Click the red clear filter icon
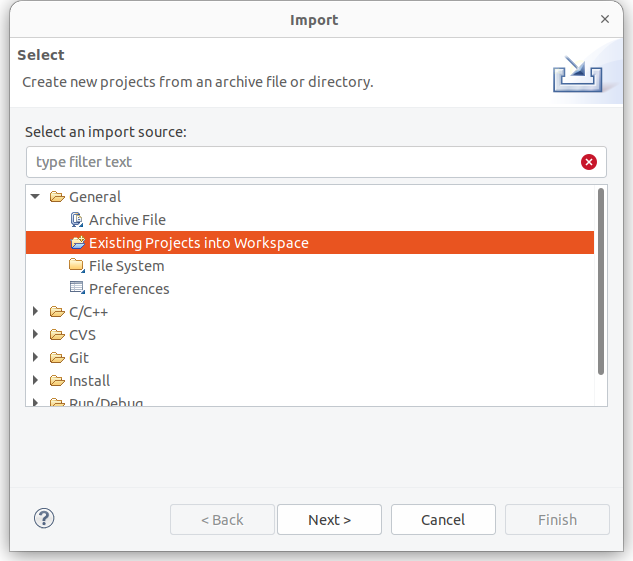 589,162
